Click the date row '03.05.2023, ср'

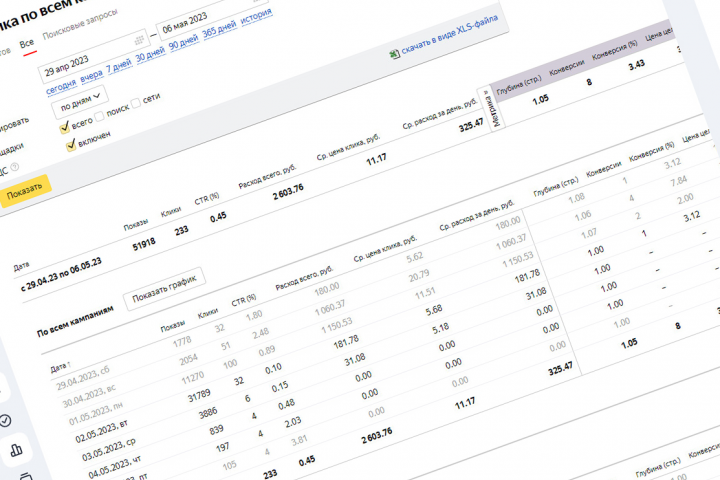click(109, 450)
